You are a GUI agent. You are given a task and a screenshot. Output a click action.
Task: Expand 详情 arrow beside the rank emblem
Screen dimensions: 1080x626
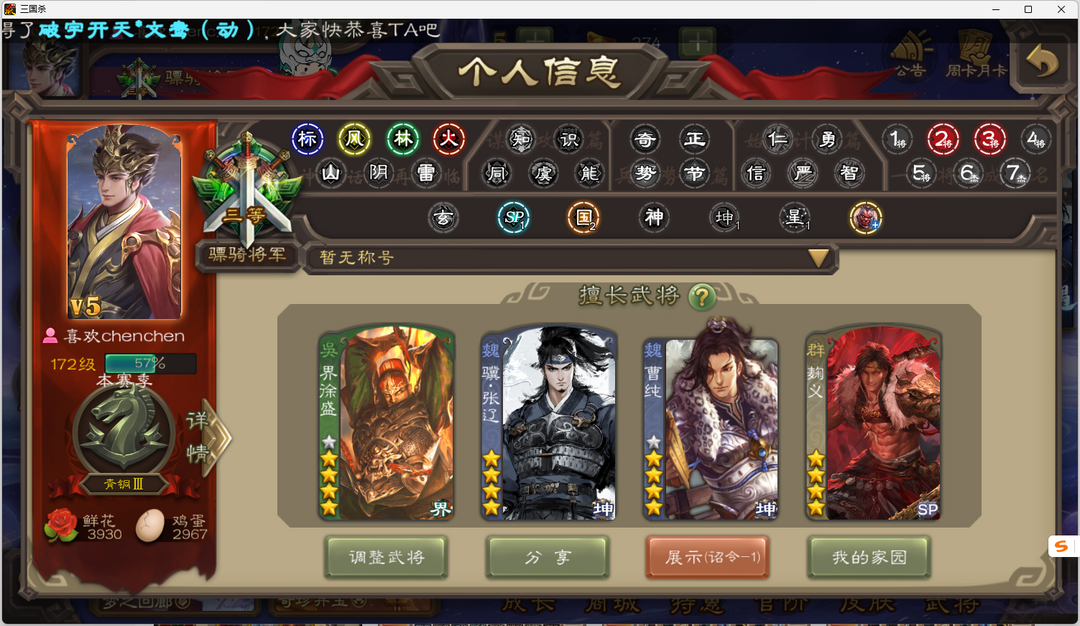coord(208,437)
